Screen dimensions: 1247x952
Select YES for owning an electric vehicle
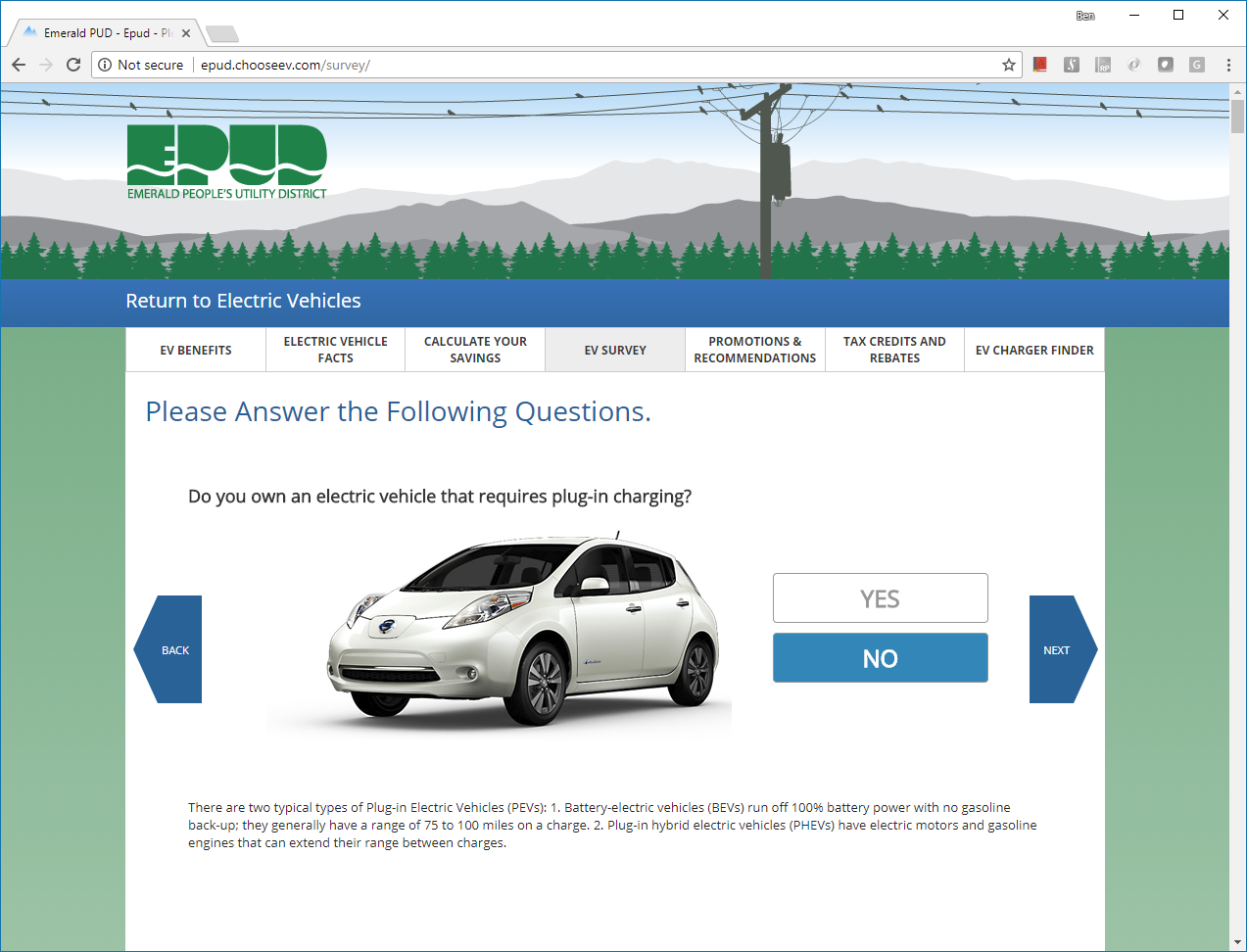pyautogui.click(x=880, y=598)
